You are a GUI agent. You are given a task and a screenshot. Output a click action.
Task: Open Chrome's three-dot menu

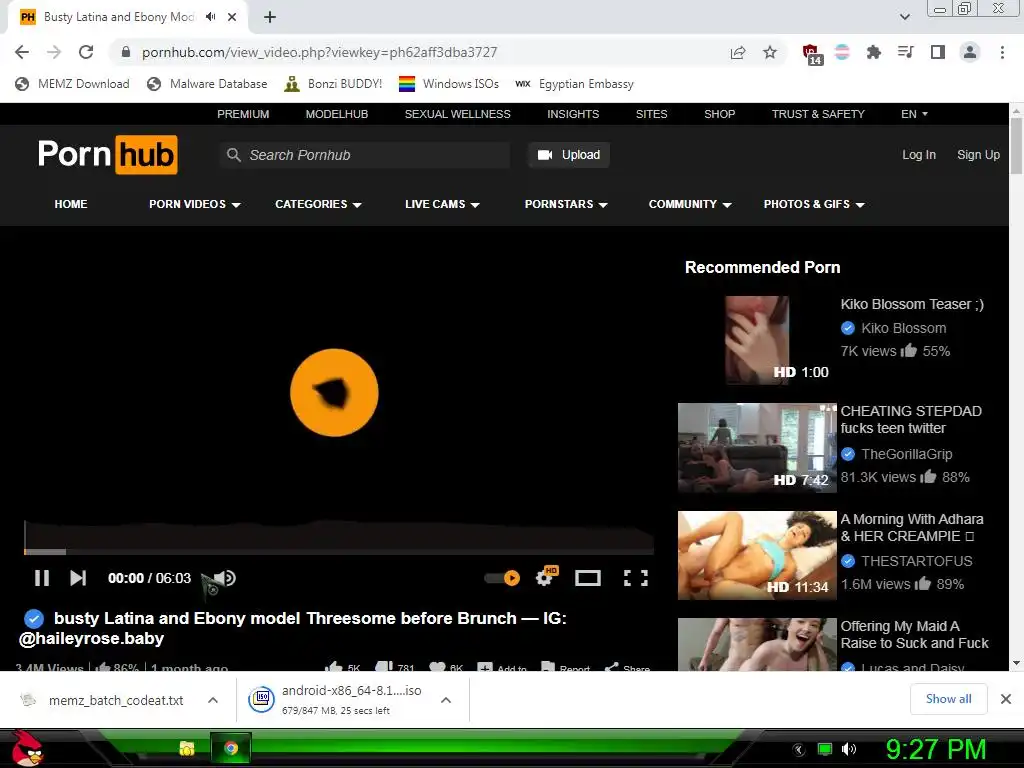1002,52
